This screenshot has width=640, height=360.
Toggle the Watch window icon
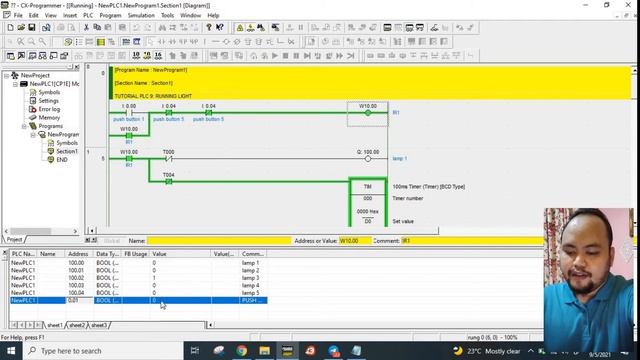point(32,56)
